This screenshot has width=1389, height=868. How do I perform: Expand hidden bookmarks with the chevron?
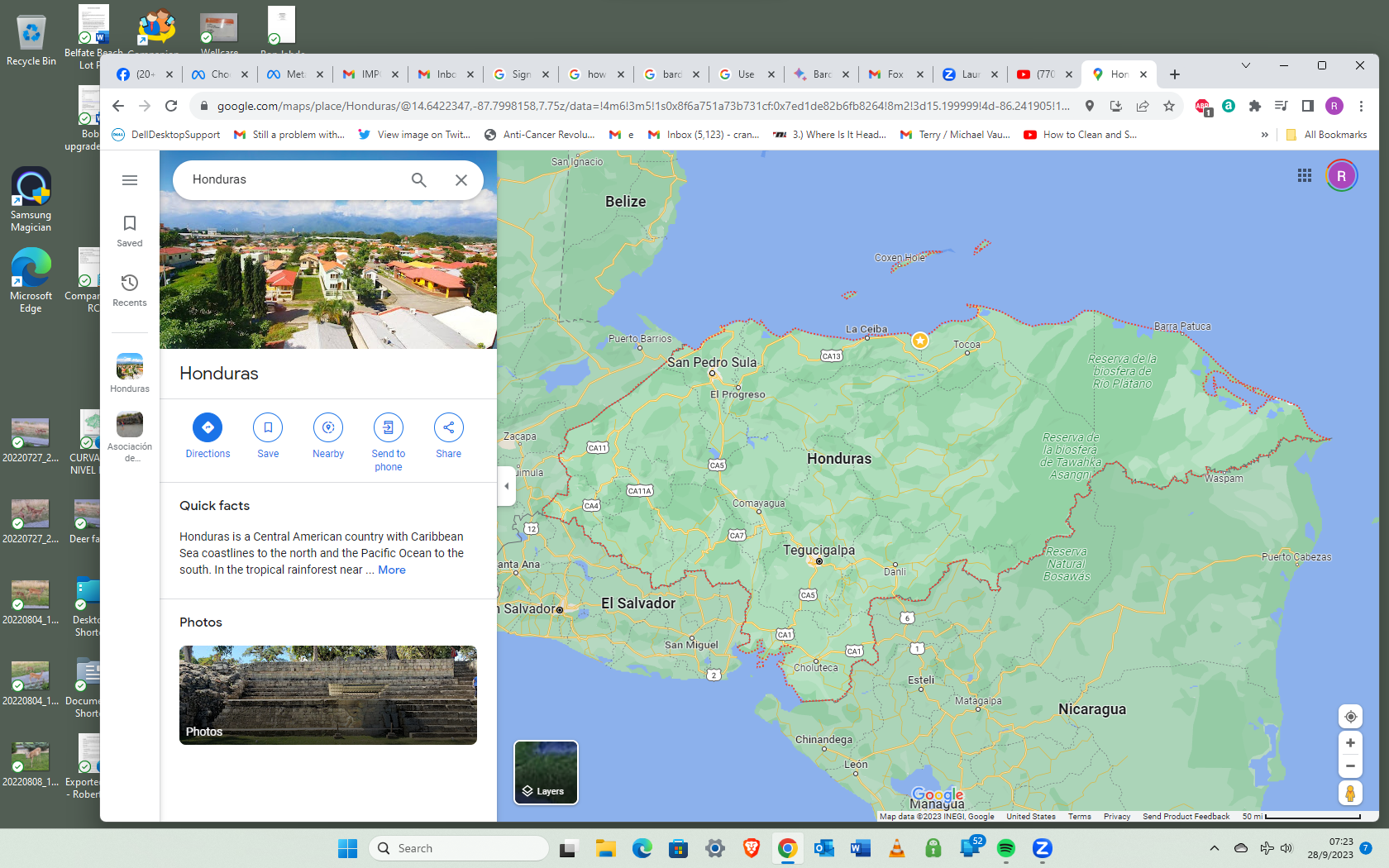(1264, 134)
